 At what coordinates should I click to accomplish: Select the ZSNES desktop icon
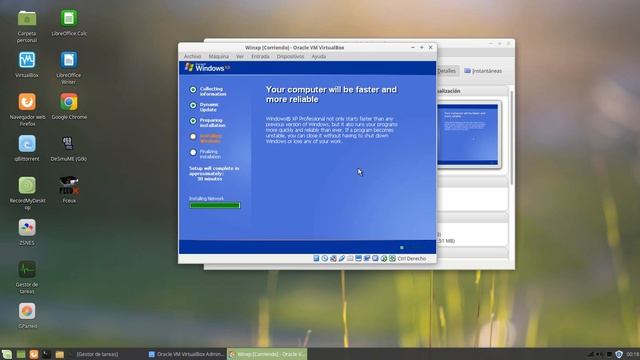click(x=27, y=232)
